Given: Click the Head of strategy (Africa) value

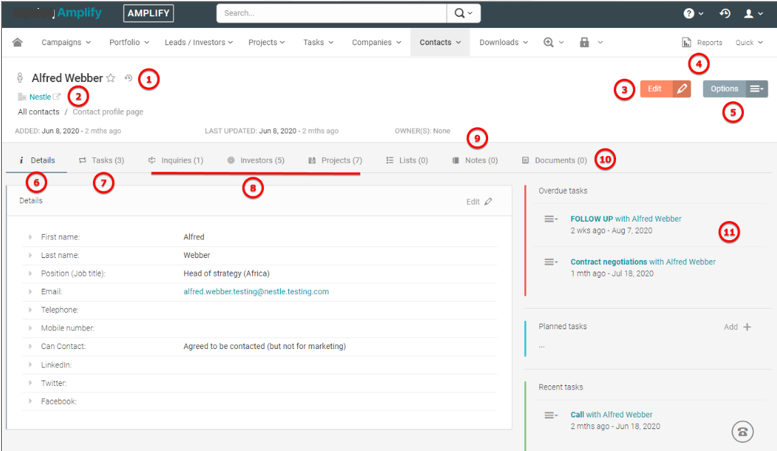Looking at the screenshot, I should point(226,273).
